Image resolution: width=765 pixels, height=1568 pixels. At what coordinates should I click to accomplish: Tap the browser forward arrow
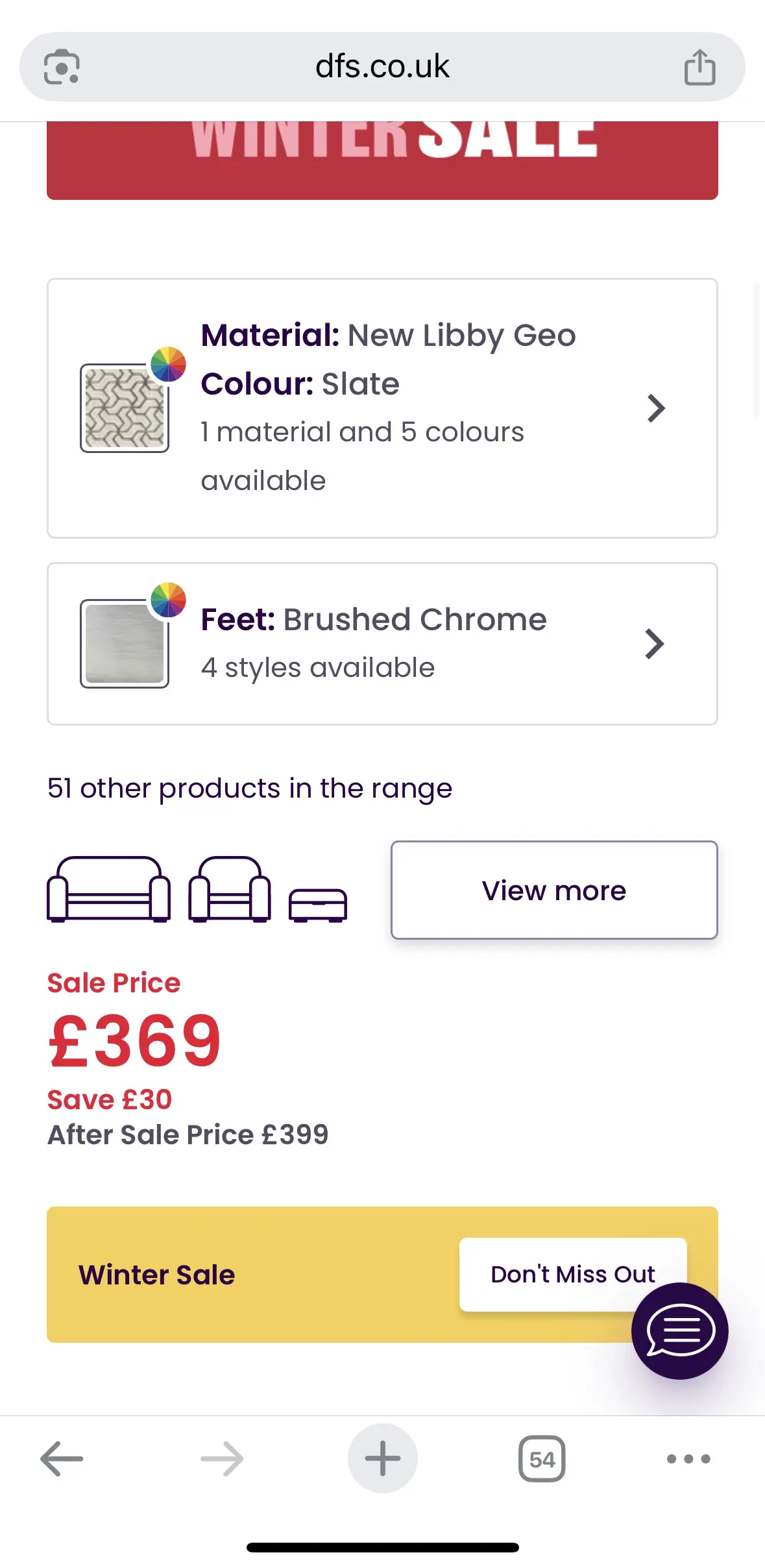(222, 1458)
